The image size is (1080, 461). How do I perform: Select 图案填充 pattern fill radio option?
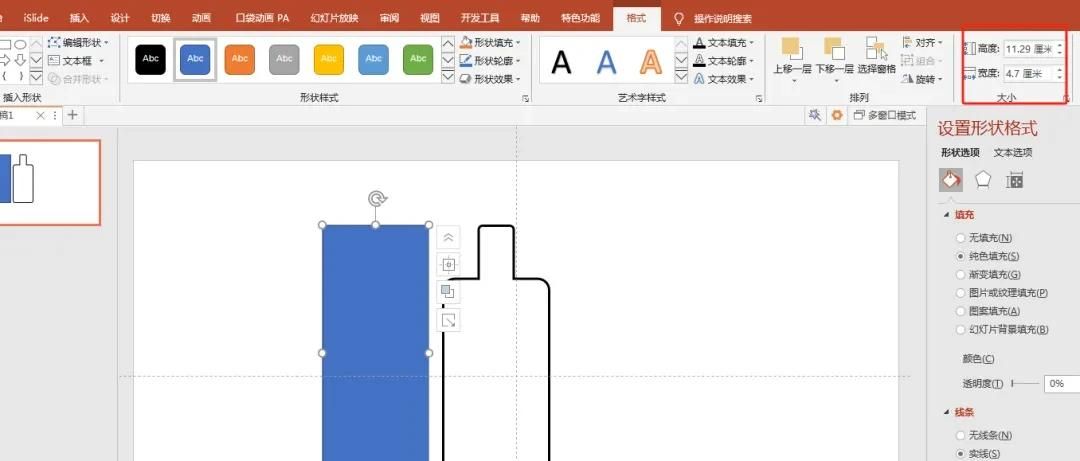[x=988, y=311]
